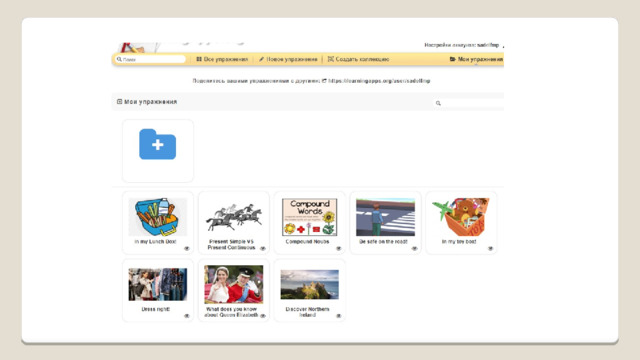Toggle eye icon on Compound Nouns card

[x=338, y=248]
